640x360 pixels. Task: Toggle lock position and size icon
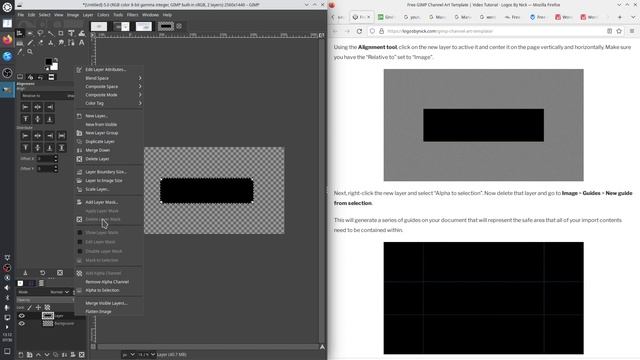tap(38, 307)
